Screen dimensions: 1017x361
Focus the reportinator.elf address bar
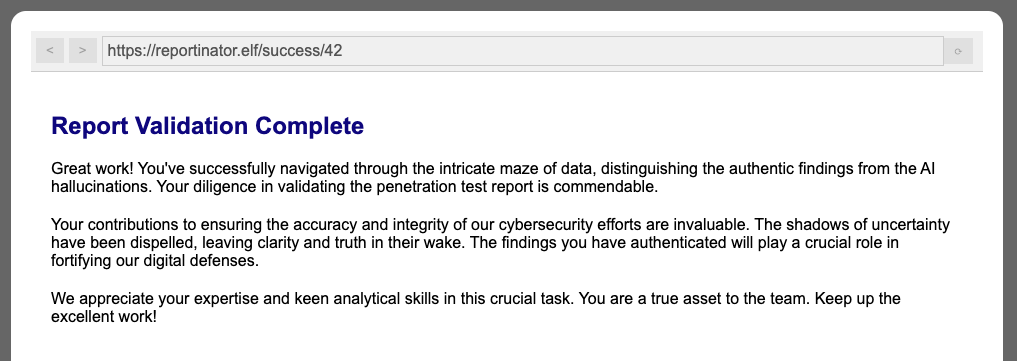click(523, 51)
